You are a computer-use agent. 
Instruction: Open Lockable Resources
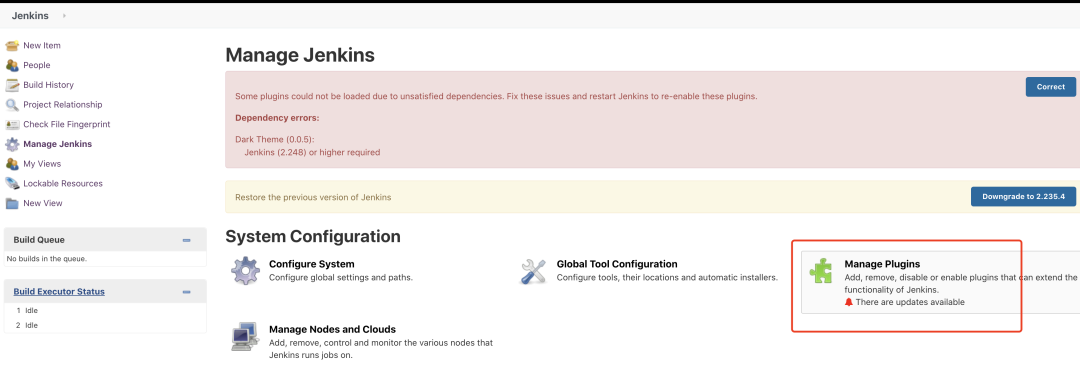(63, 183)
